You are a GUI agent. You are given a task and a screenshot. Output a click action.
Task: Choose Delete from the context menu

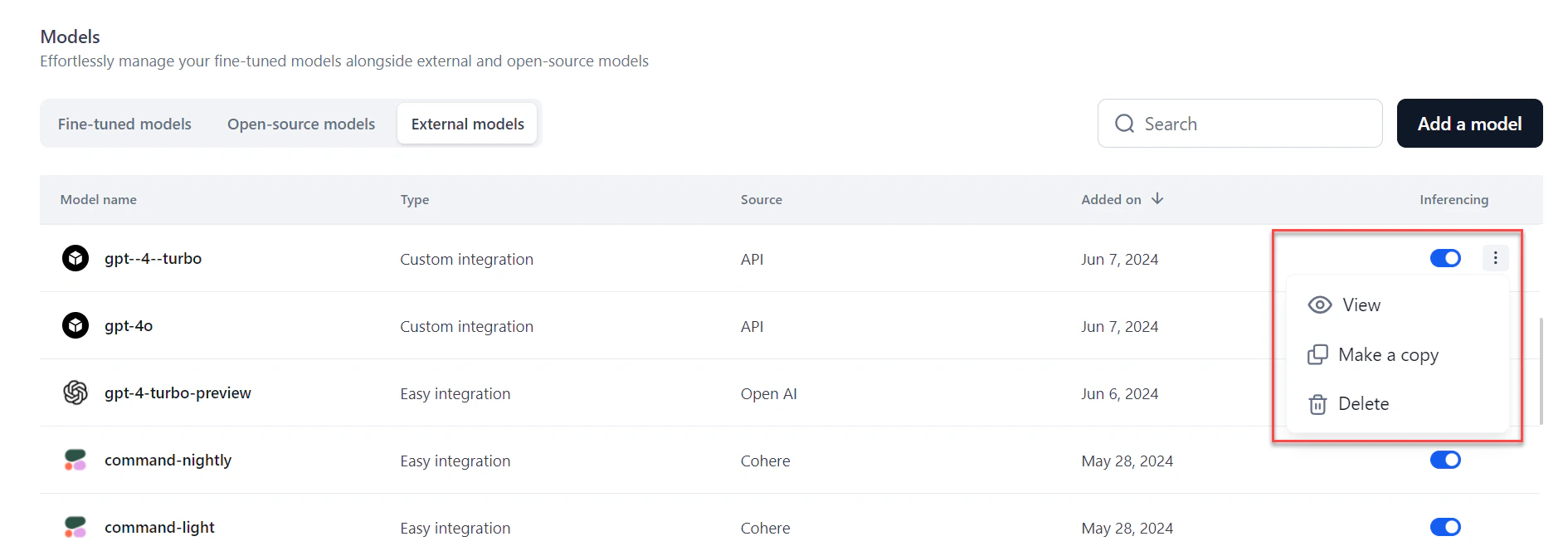tap(1363, 404)
